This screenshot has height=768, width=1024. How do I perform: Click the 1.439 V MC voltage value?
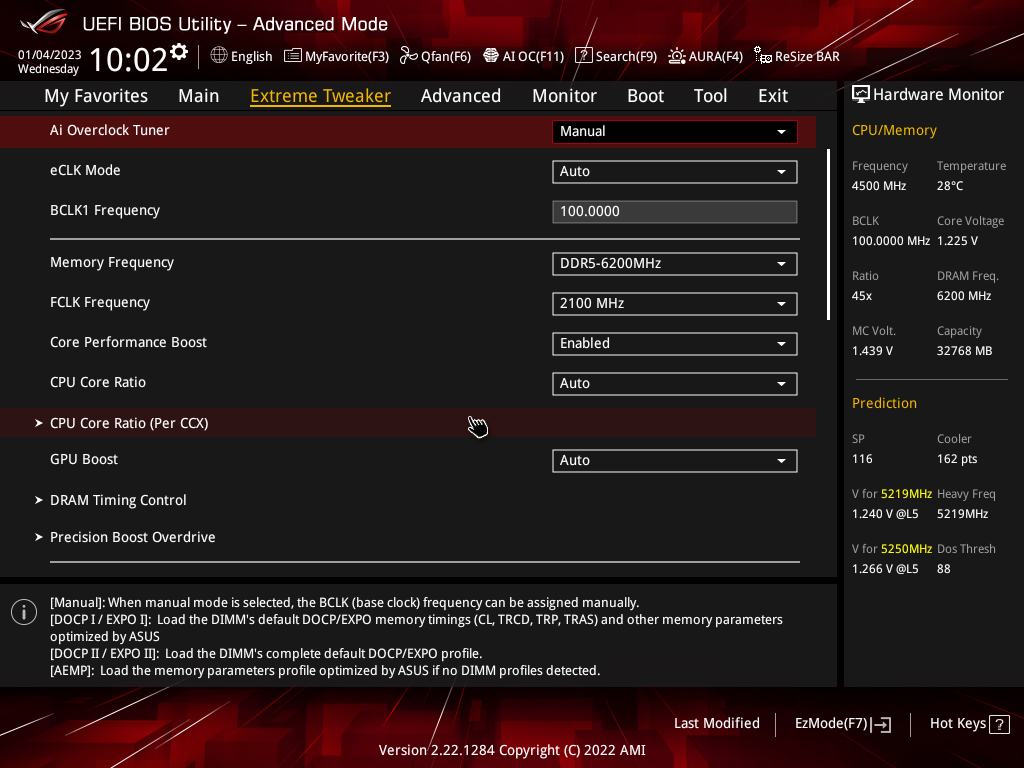coord(872,351)
